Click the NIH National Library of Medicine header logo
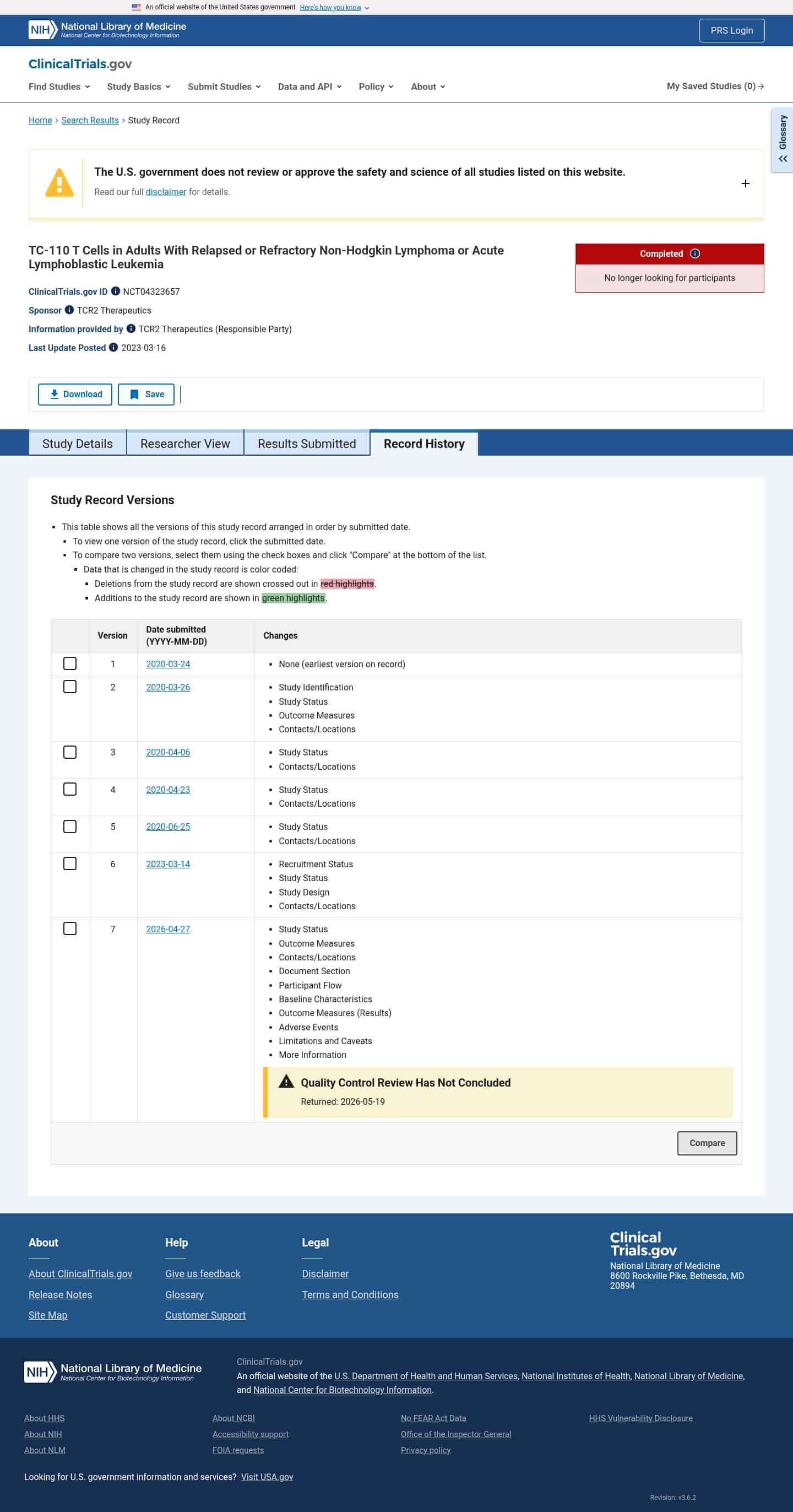 [x=107, y=30]
